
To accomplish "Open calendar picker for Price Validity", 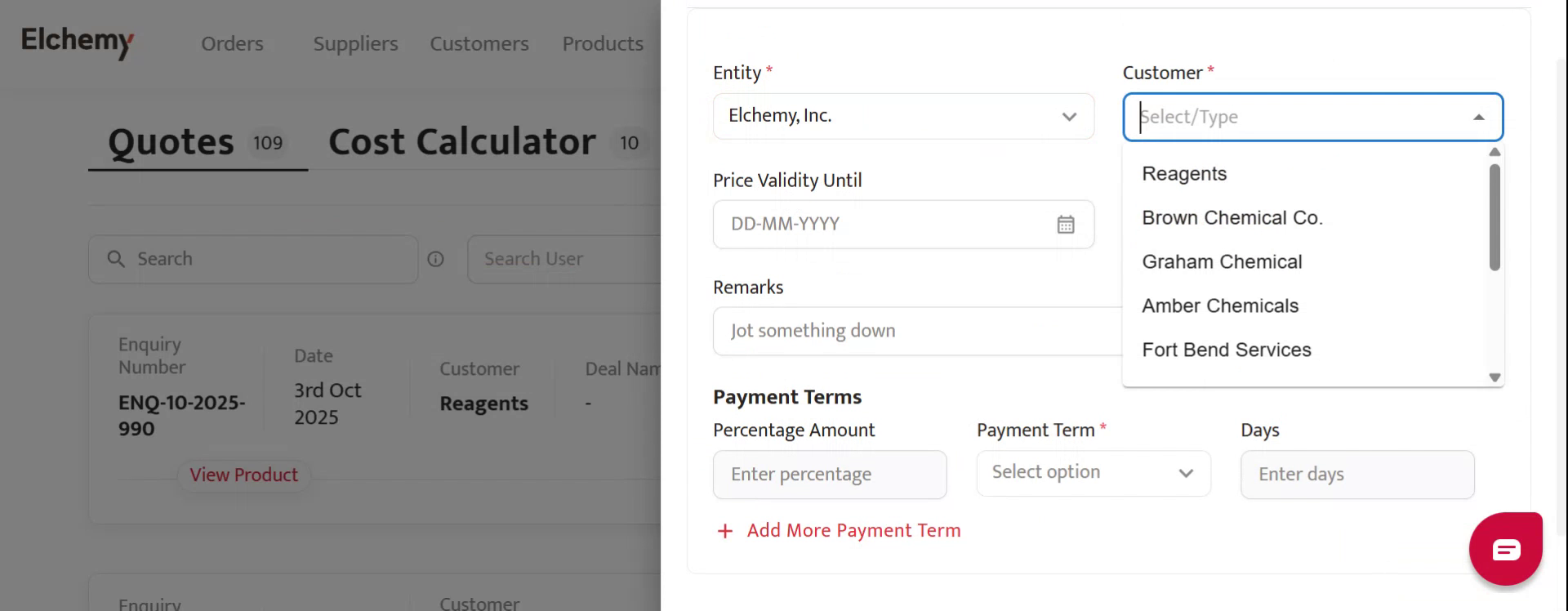I will click(x=1065, y=225).
